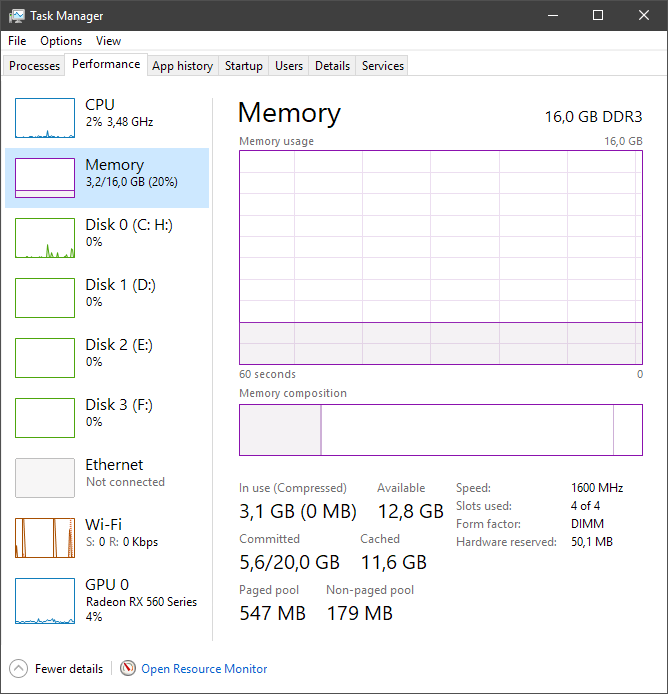Switch to the Details tab

tap(332, 66)
